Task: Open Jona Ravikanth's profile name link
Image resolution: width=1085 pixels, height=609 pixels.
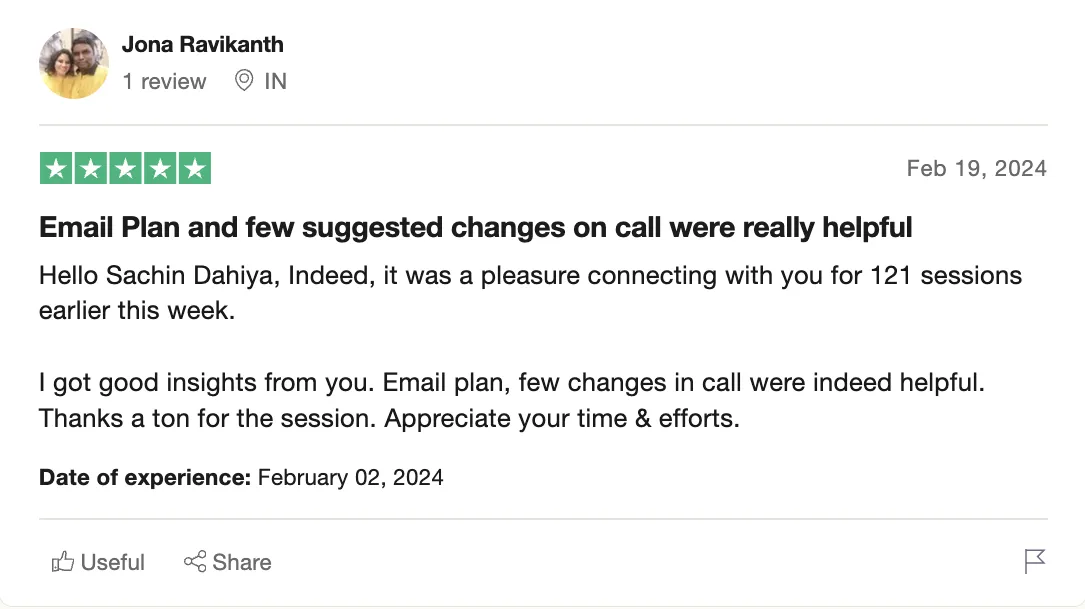Action: (202, 45)
